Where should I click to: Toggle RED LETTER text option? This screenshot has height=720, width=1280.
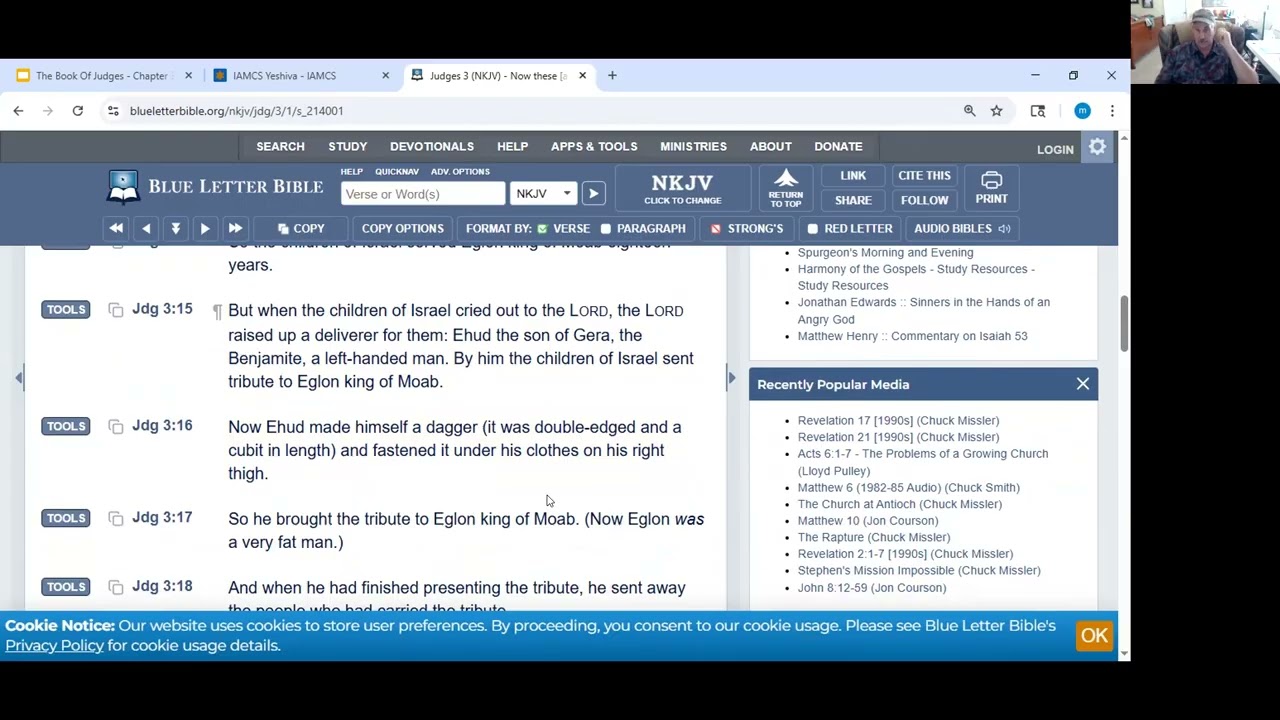pyautogui.click(x=849, y=228)
